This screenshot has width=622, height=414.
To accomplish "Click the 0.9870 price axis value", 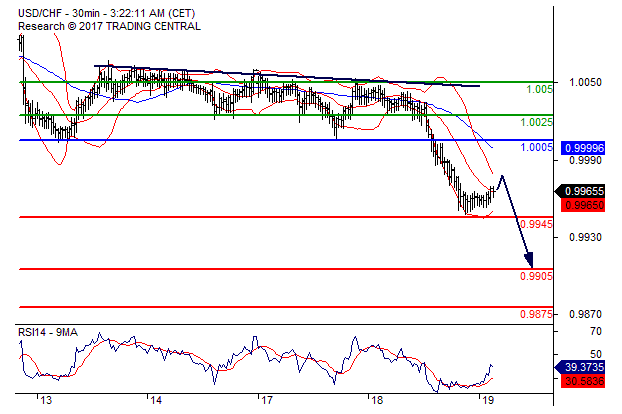I will coord(585,314).
